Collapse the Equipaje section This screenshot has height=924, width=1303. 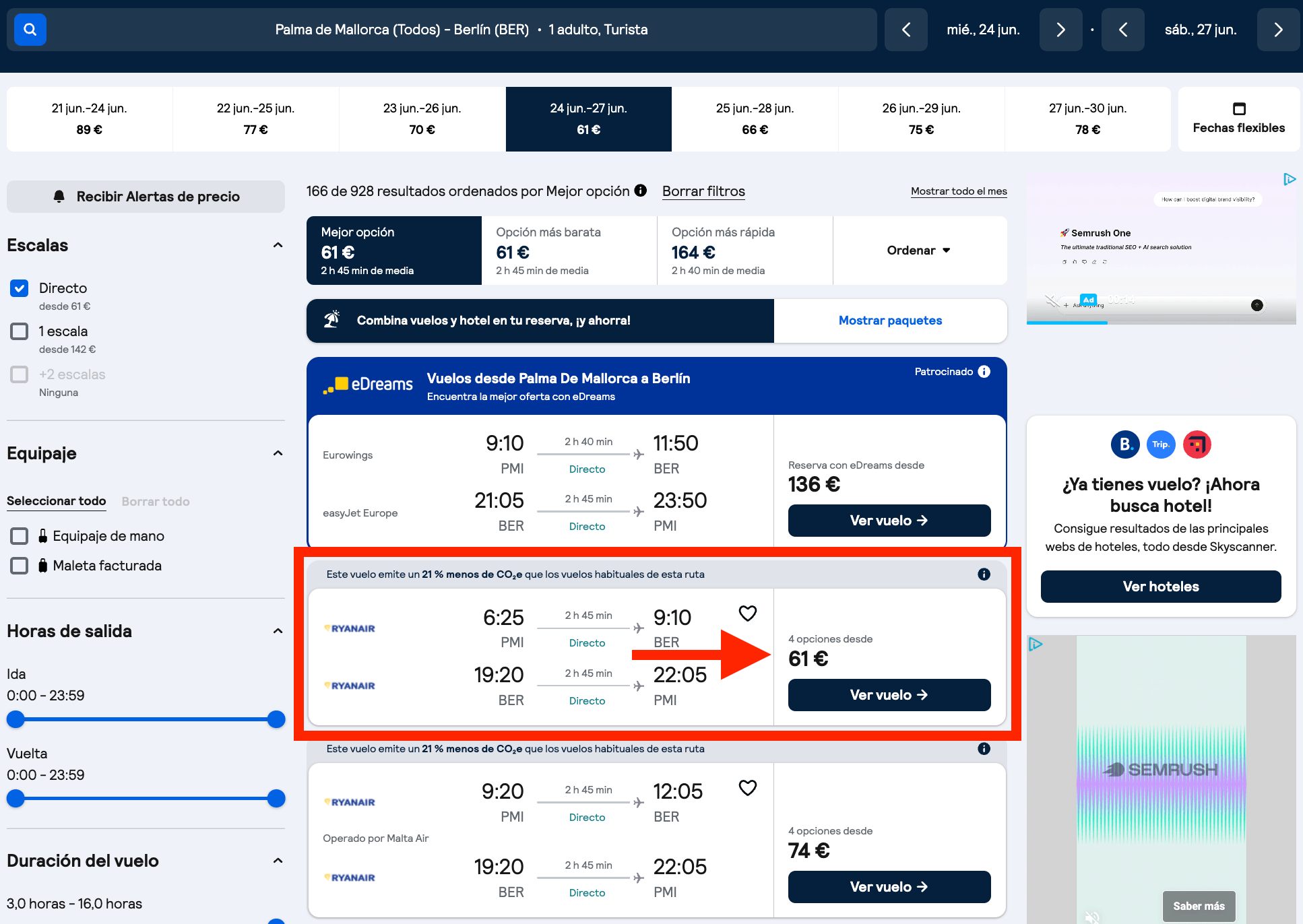pyautogui.click(x=278, y=453)
